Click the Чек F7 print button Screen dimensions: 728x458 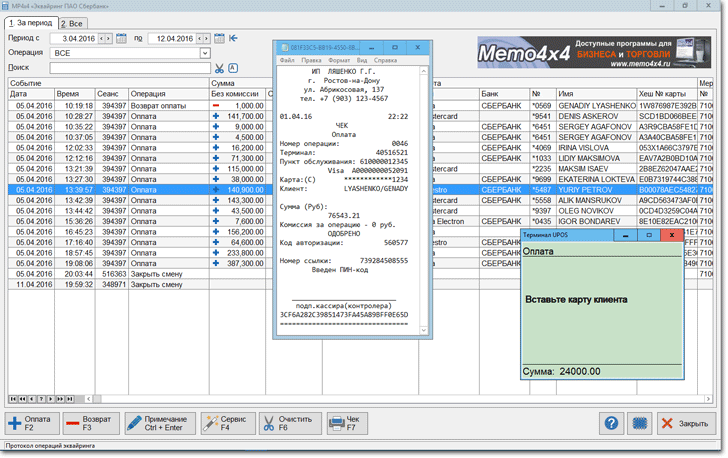click(x=347, y=424)
